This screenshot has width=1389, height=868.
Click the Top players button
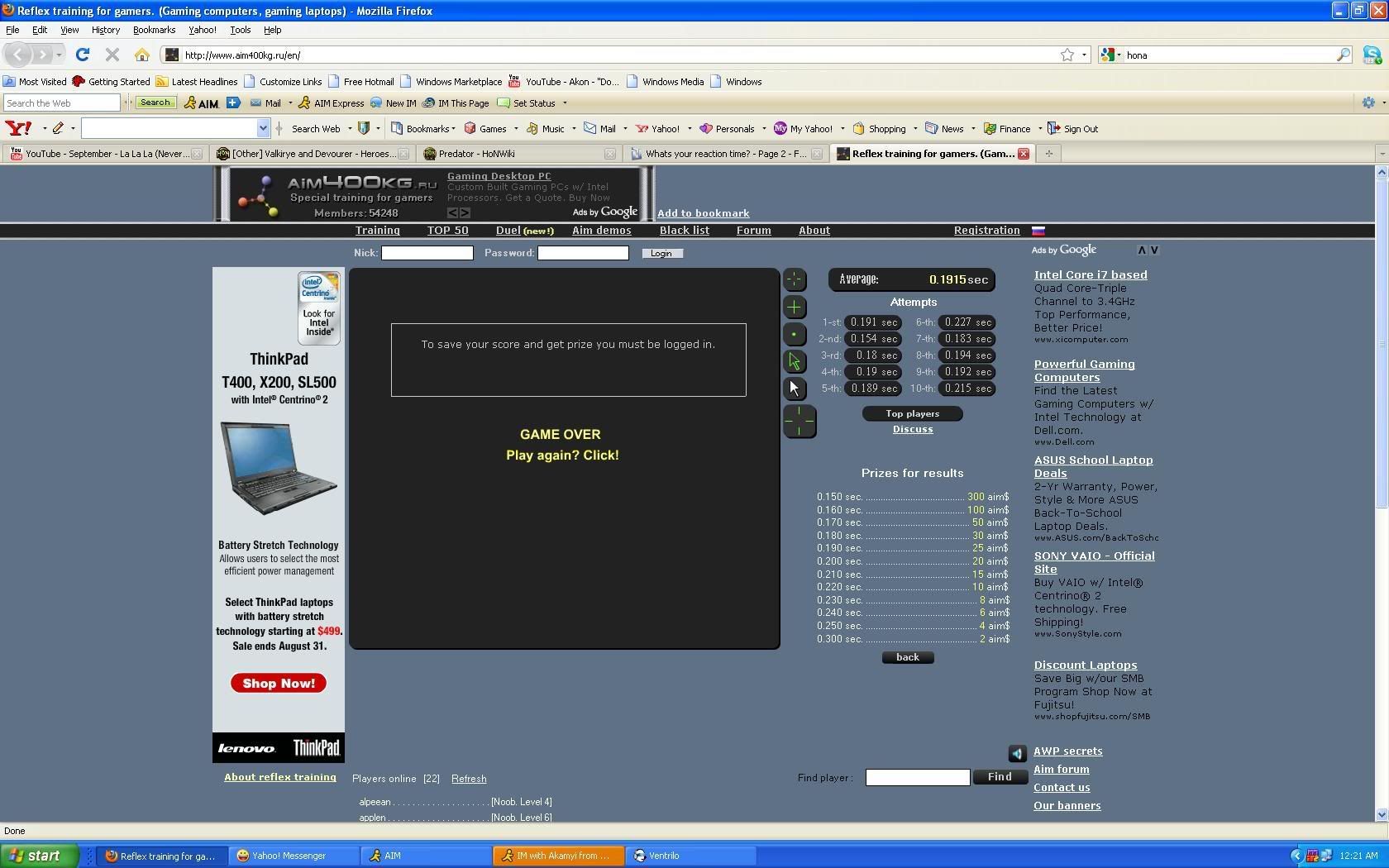point(912,413)
